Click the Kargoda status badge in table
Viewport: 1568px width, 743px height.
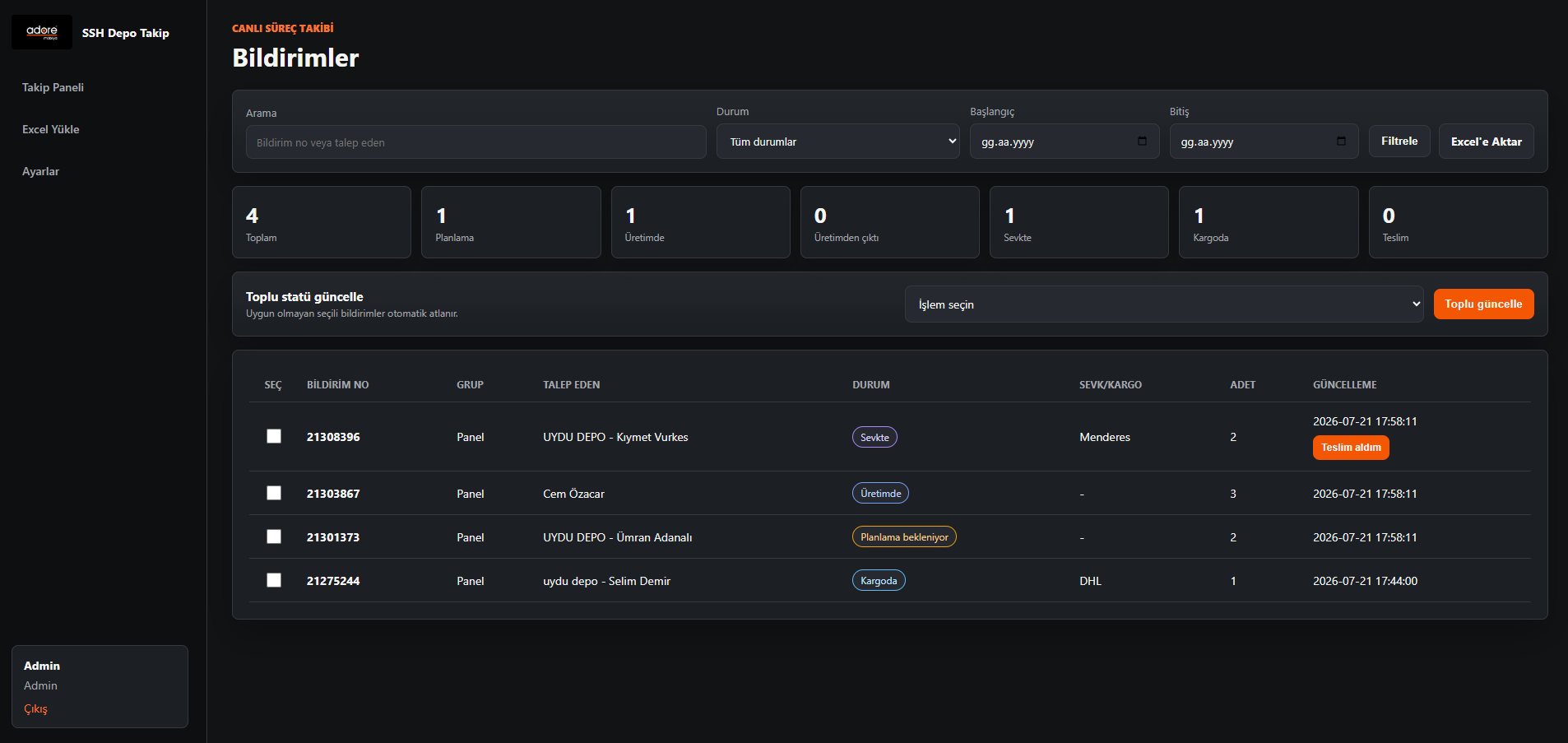[879, 580]
